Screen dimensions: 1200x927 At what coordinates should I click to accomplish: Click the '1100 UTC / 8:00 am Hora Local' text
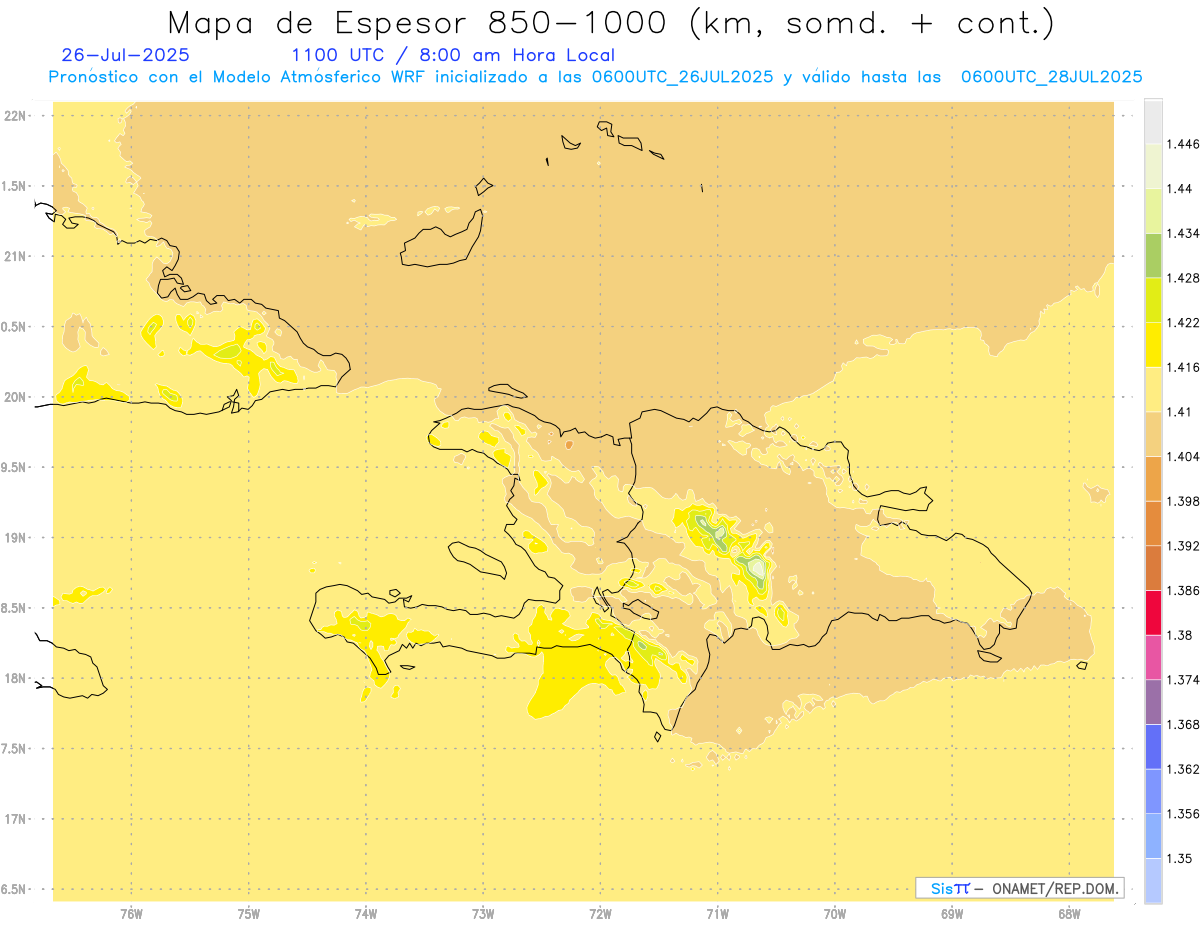click(x=453, y=55)
